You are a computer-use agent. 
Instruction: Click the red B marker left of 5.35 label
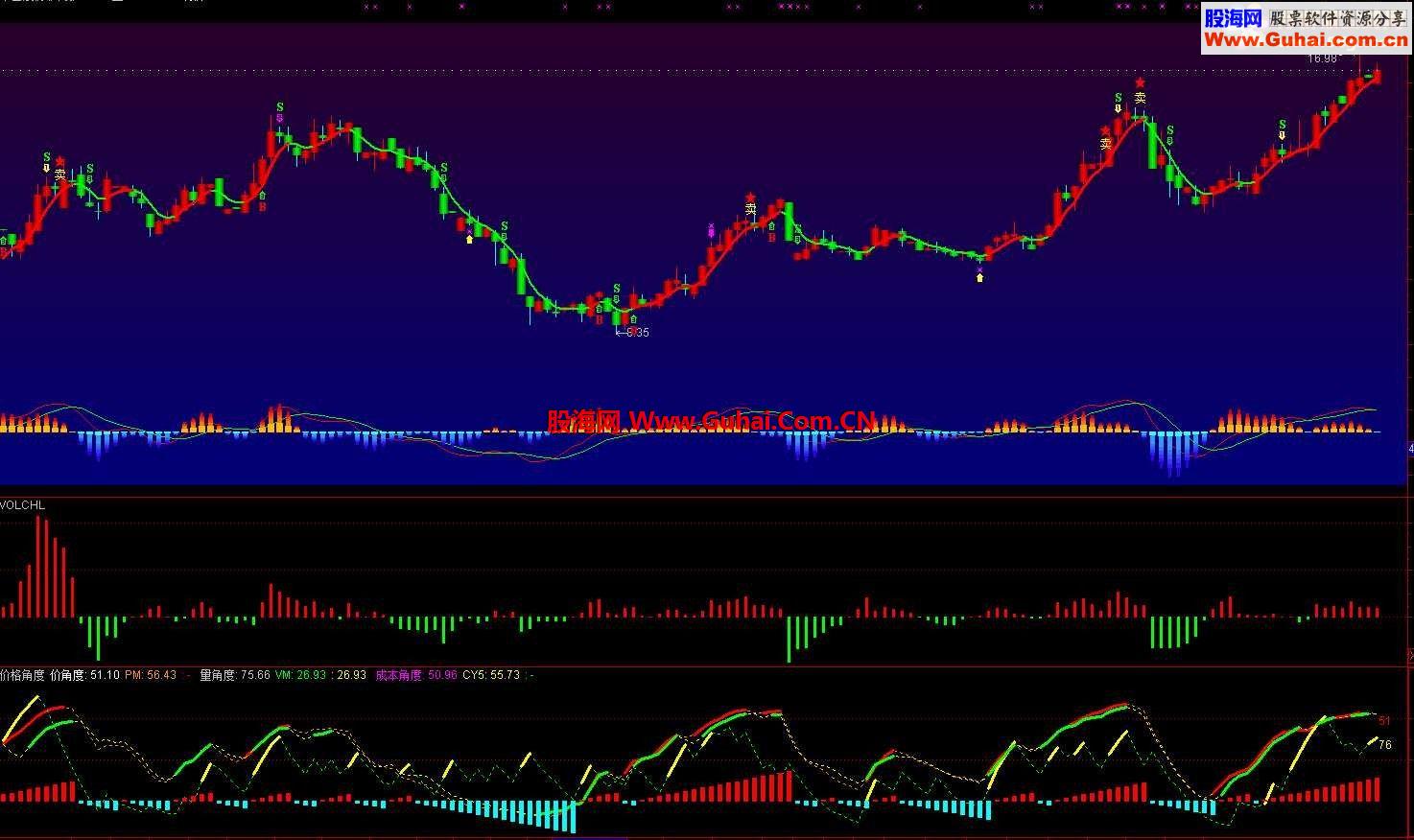click(600, 321)
